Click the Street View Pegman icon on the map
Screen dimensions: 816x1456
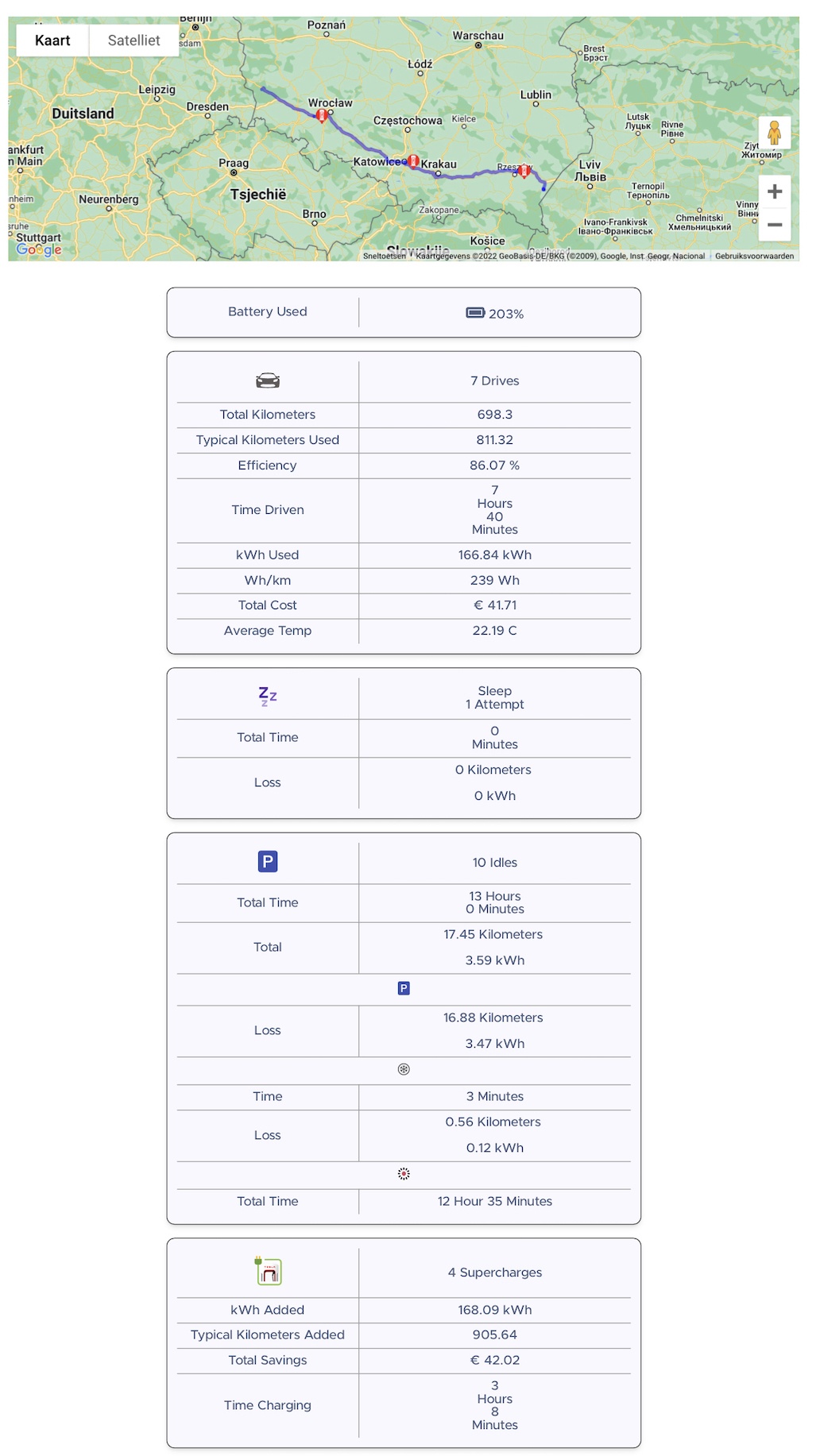tap(773, 133)
